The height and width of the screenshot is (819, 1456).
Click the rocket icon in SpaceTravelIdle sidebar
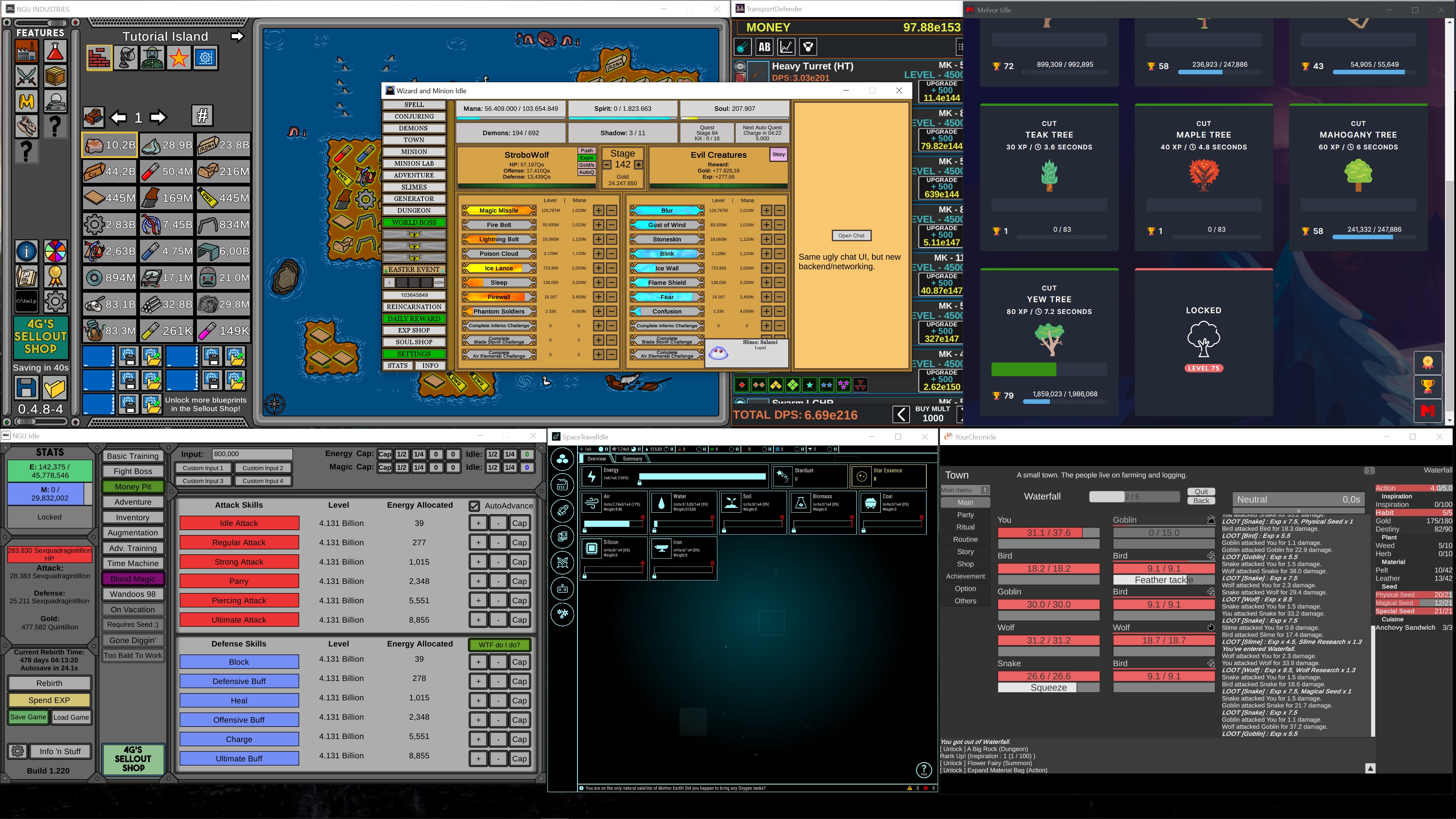562,510
